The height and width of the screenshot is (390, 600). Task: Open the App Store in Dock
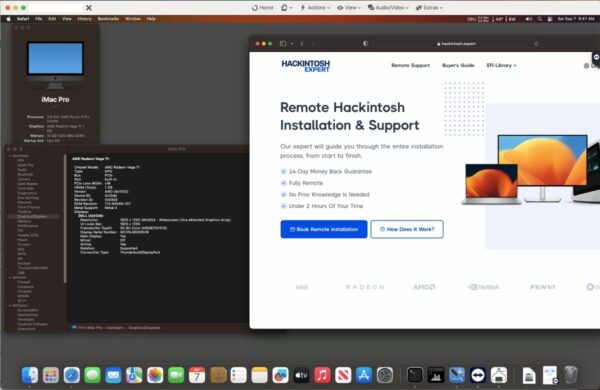364,375
